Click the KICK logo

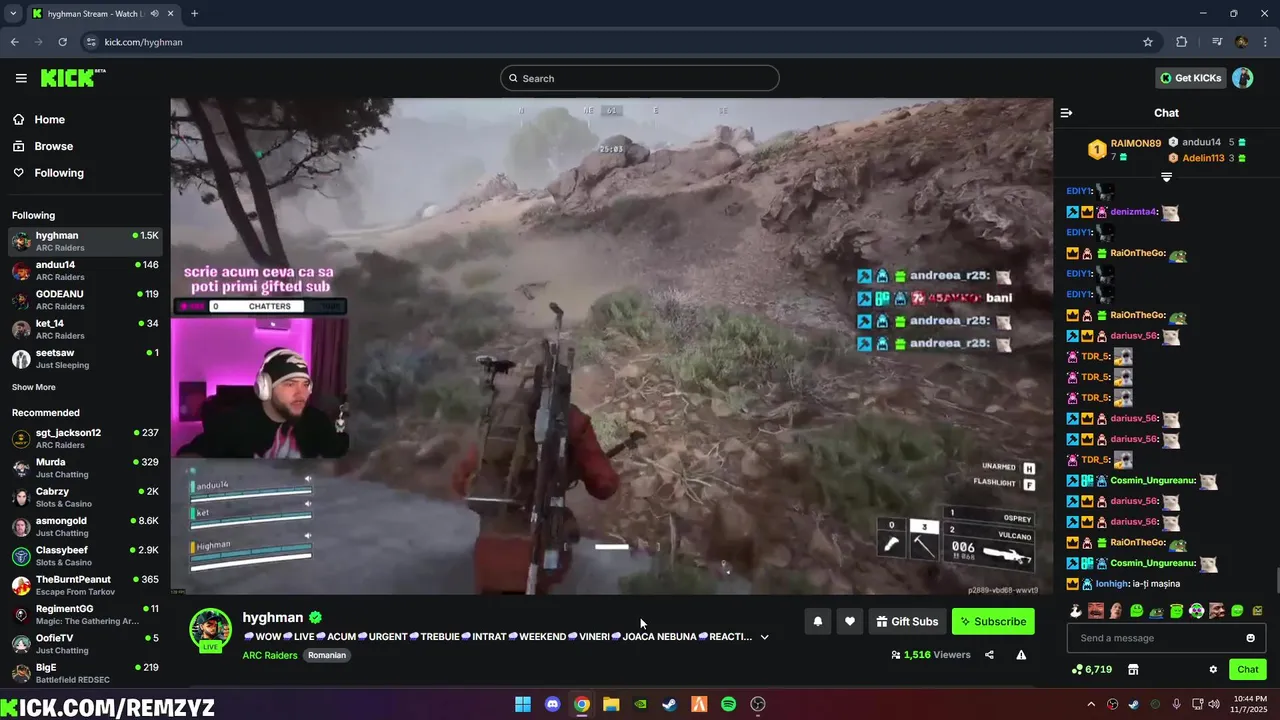click(73, 78)
